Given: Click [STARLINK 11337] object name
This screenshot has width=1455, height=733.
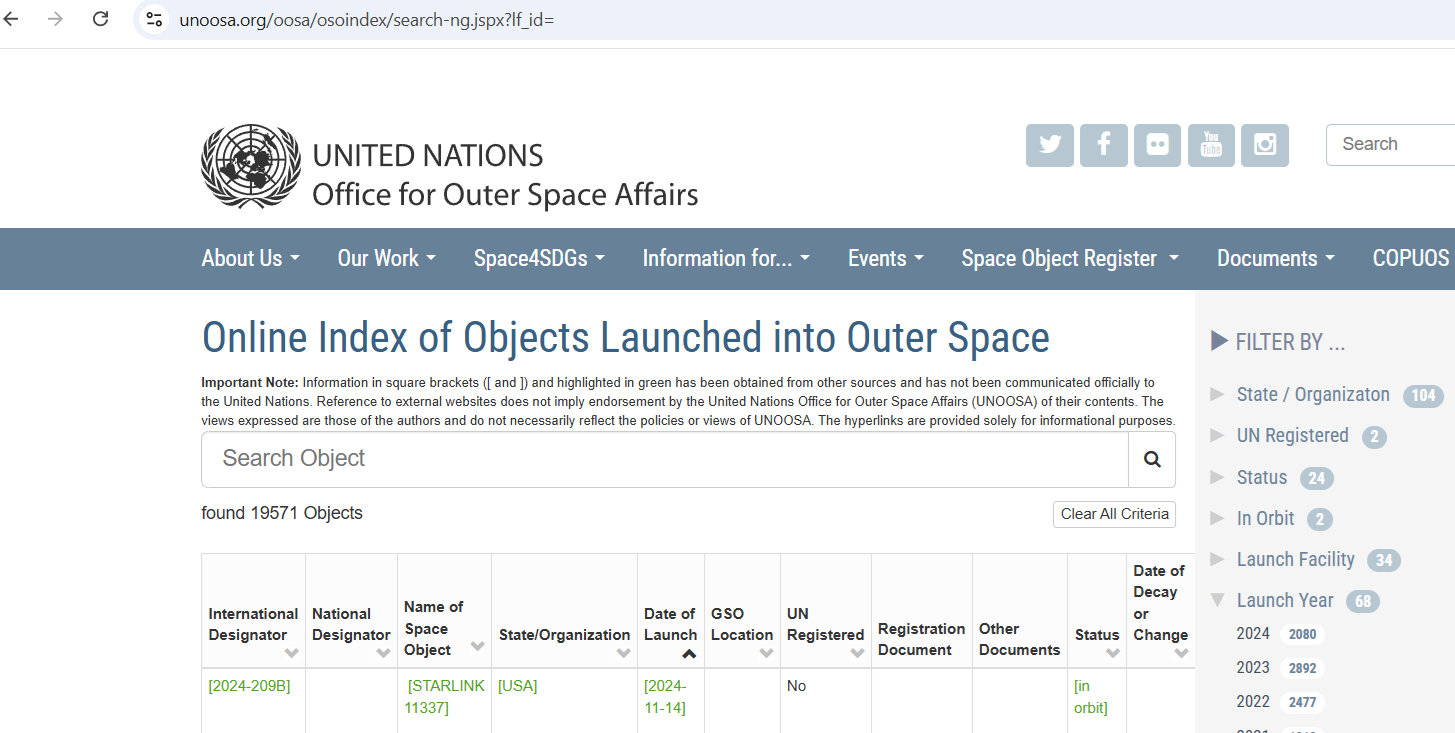Looking at the screenshot, I should 445,697.
